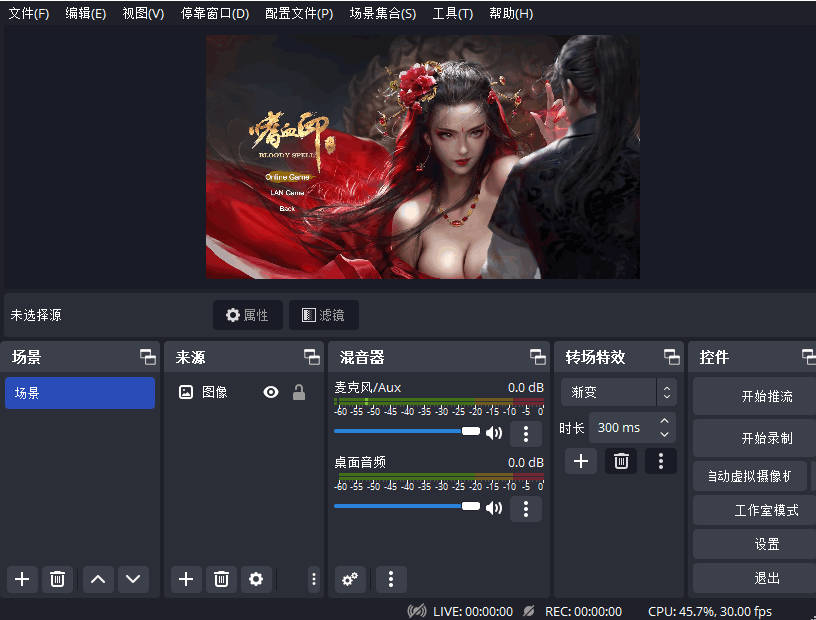Screen dimensions: 816x620
Task: Open the 帮助(H) menu
Action: point(511,14)
